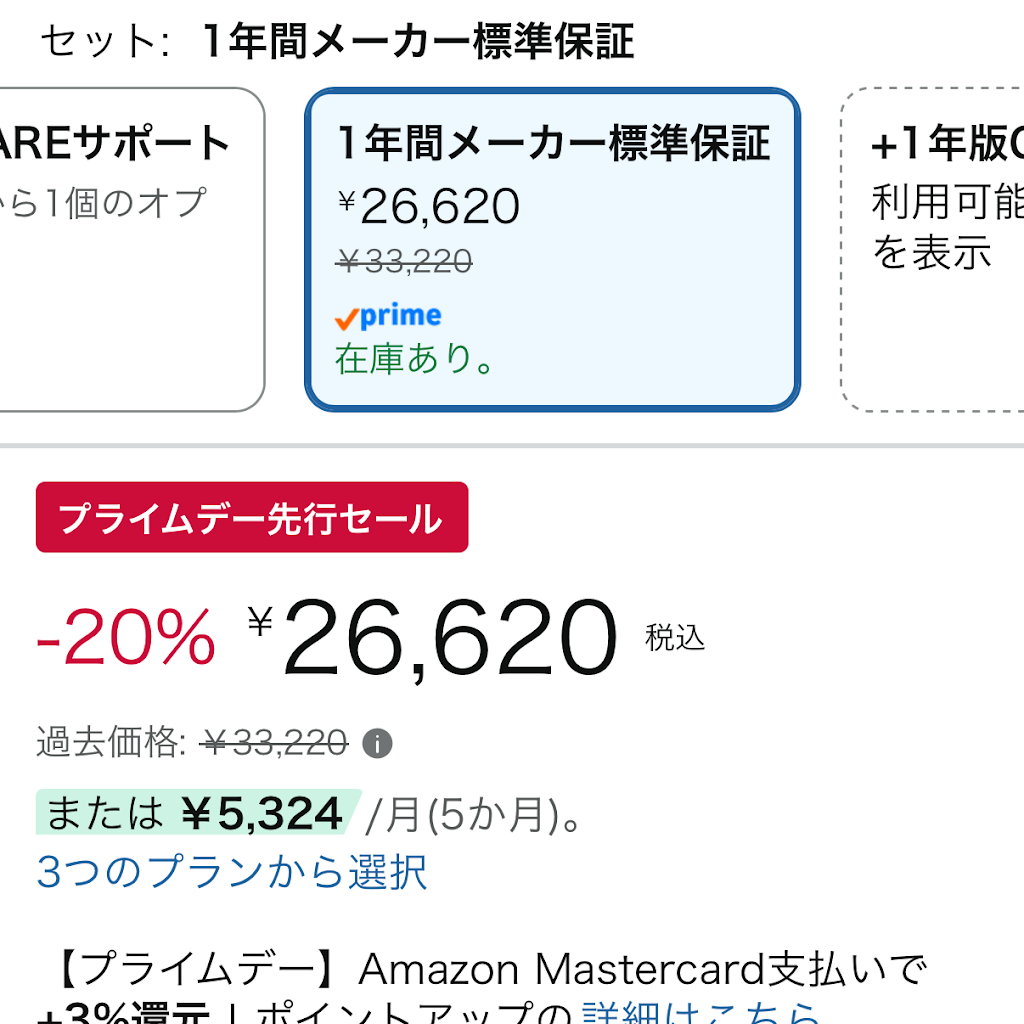The image size is (1024, 1024).
Task: Click the strikethrough ¥33,220 beside 過去価格
Action: tap(276, 743)
